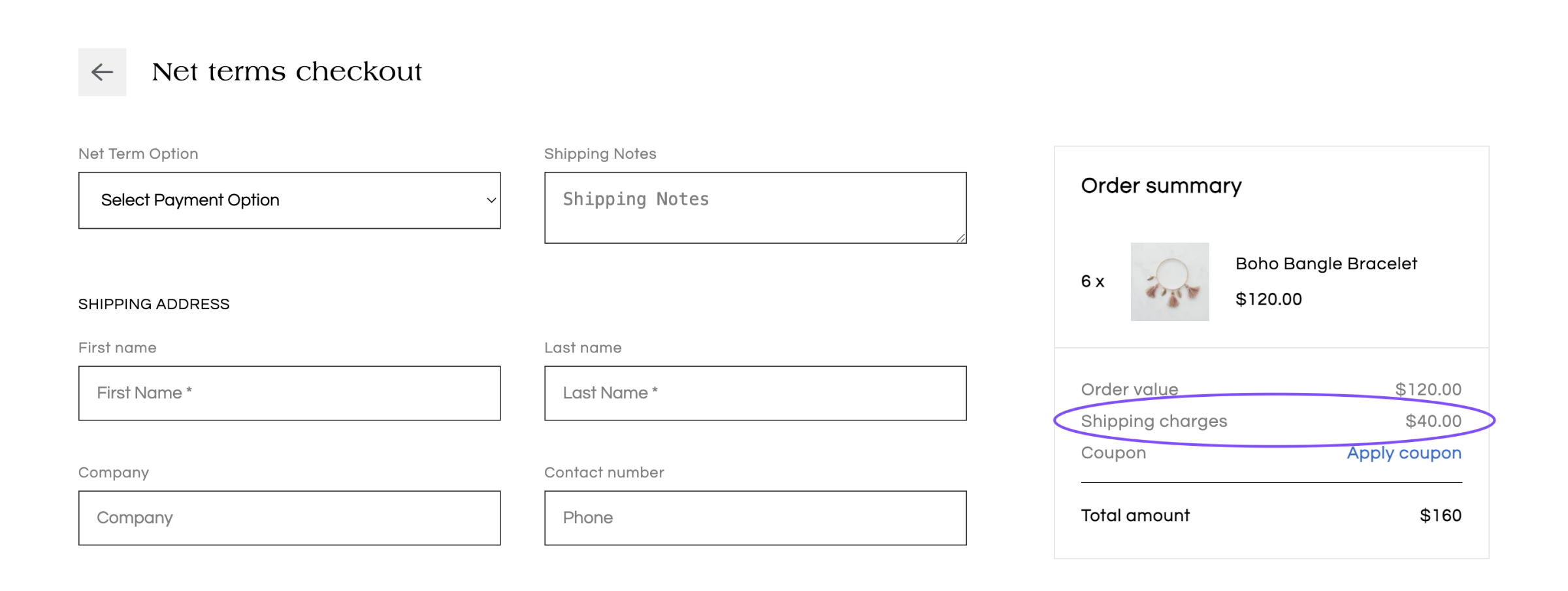Click the 6 x quantity text

pos(1092,282)
